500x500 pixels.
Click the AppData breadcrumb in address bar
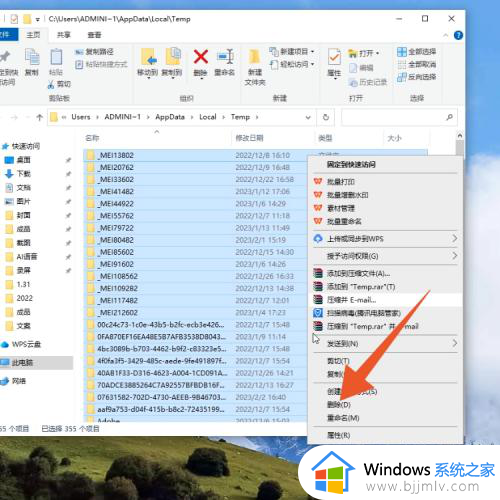click(x=170, y=117)
